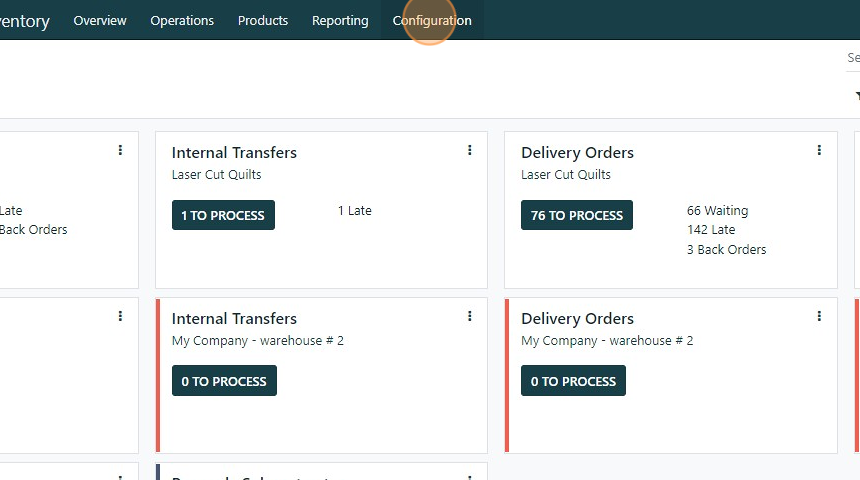Expand the Reporting menu
The image size is (860, 480).
pyautogui.click(x=340, y=20)
